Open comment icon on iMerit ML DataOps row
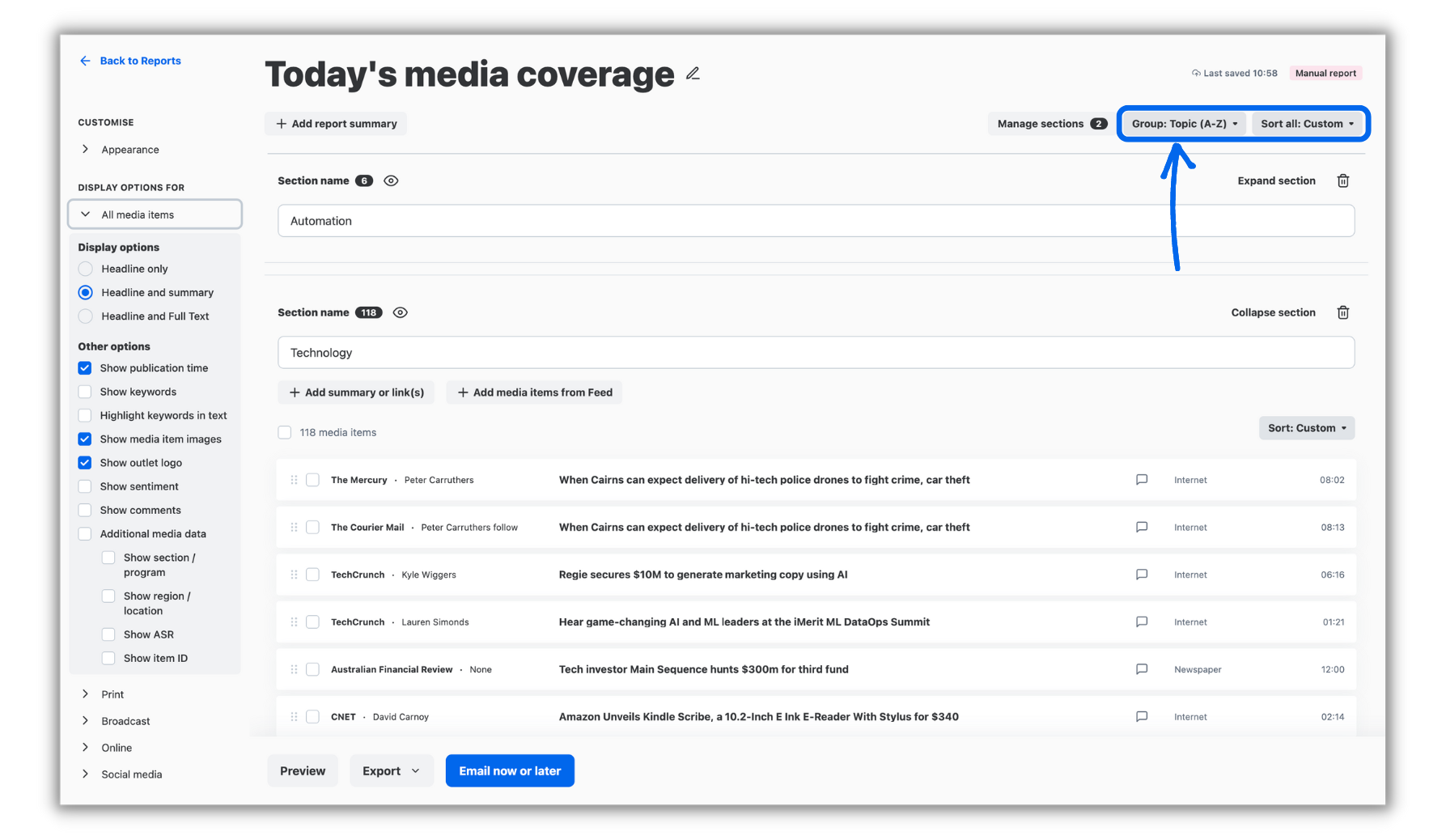 [1142, 622]
